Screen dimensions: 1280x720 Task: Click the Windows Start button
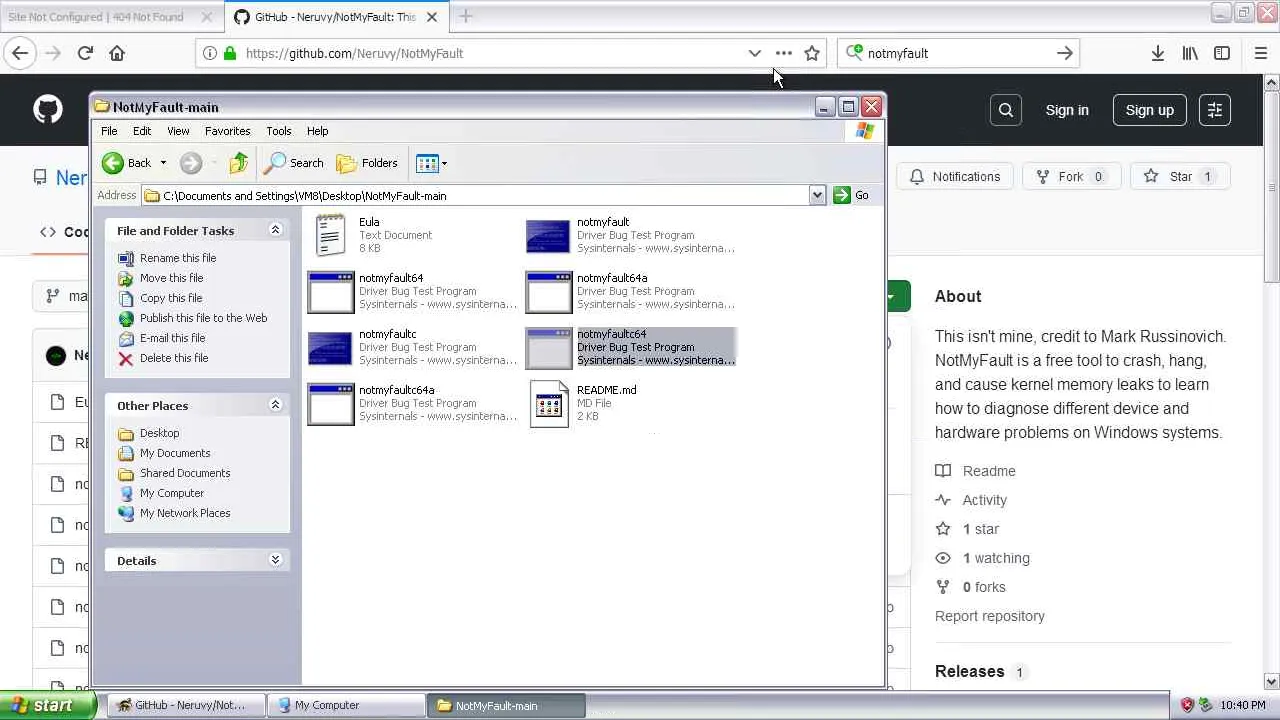coord(48,705)
